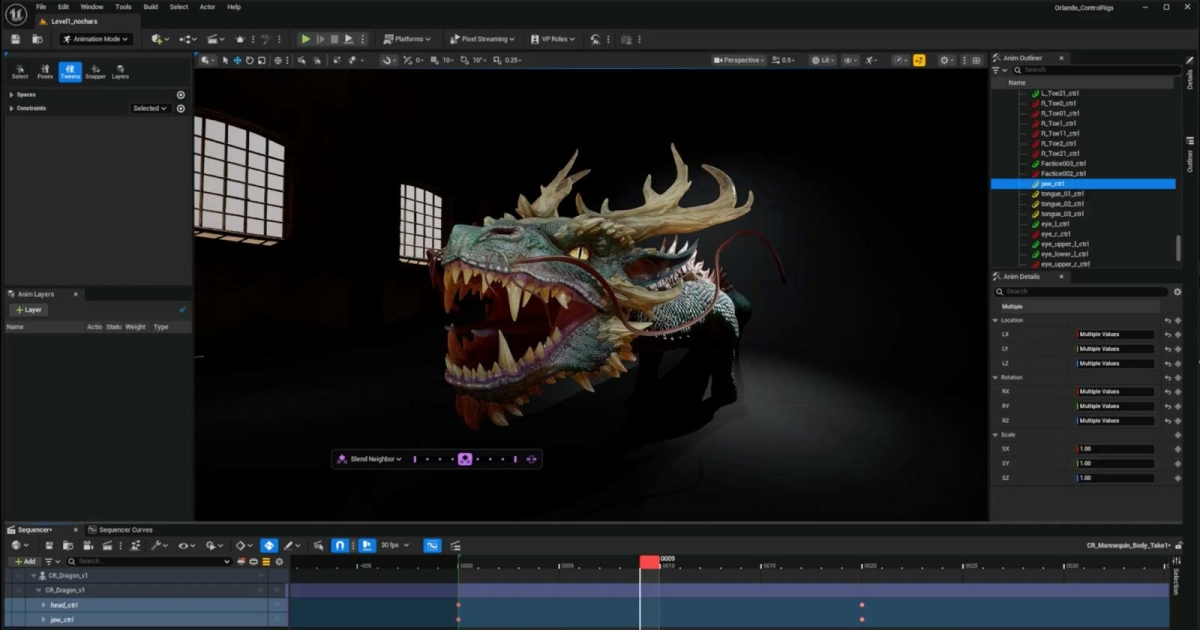Open the Tools menu

(x=123, y=7)
